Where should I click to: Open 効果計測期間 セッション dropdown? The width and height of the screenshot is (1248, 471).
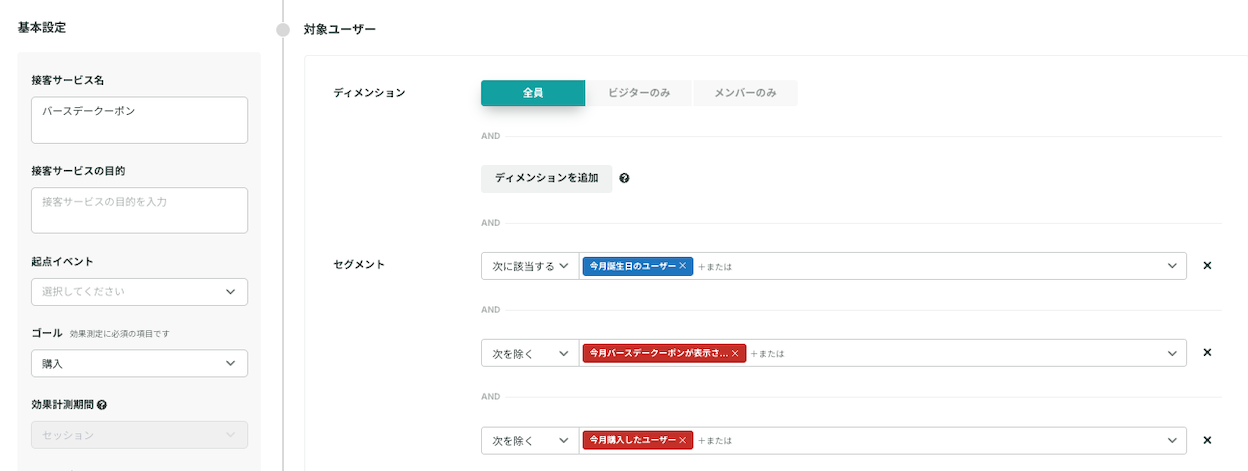pyautogui.click(x=139, y=435)
